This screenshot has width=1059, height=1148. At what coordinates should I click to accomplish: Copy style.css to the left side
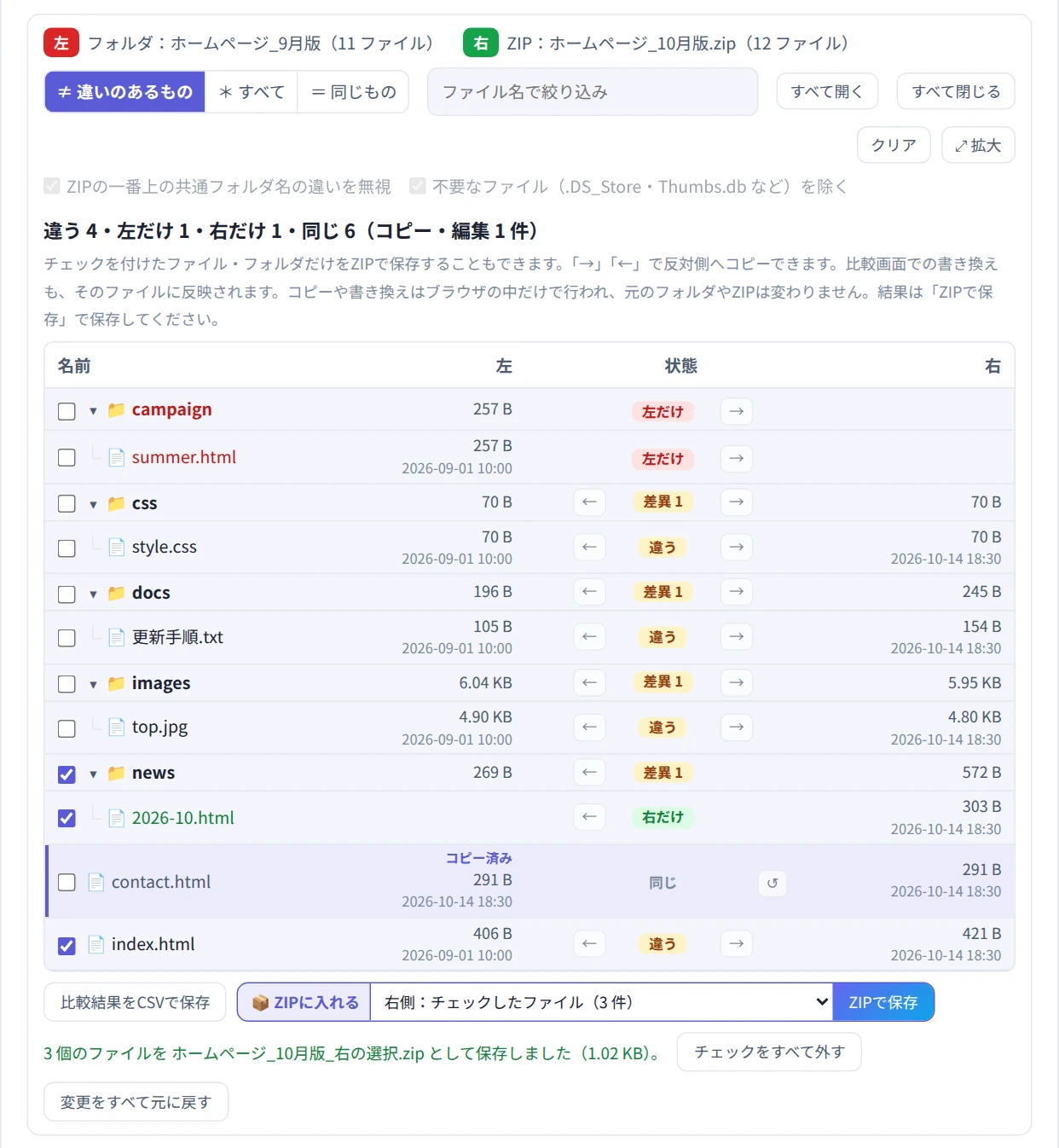click(x=589, y=547)
